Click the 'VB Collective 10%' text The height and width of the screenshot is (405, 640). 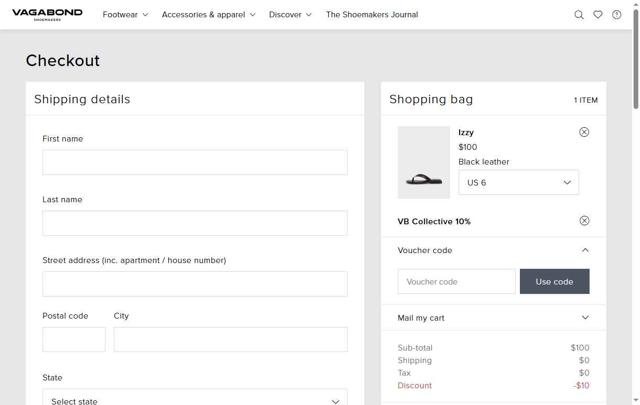pyautogui.click(x=434, y=221)
